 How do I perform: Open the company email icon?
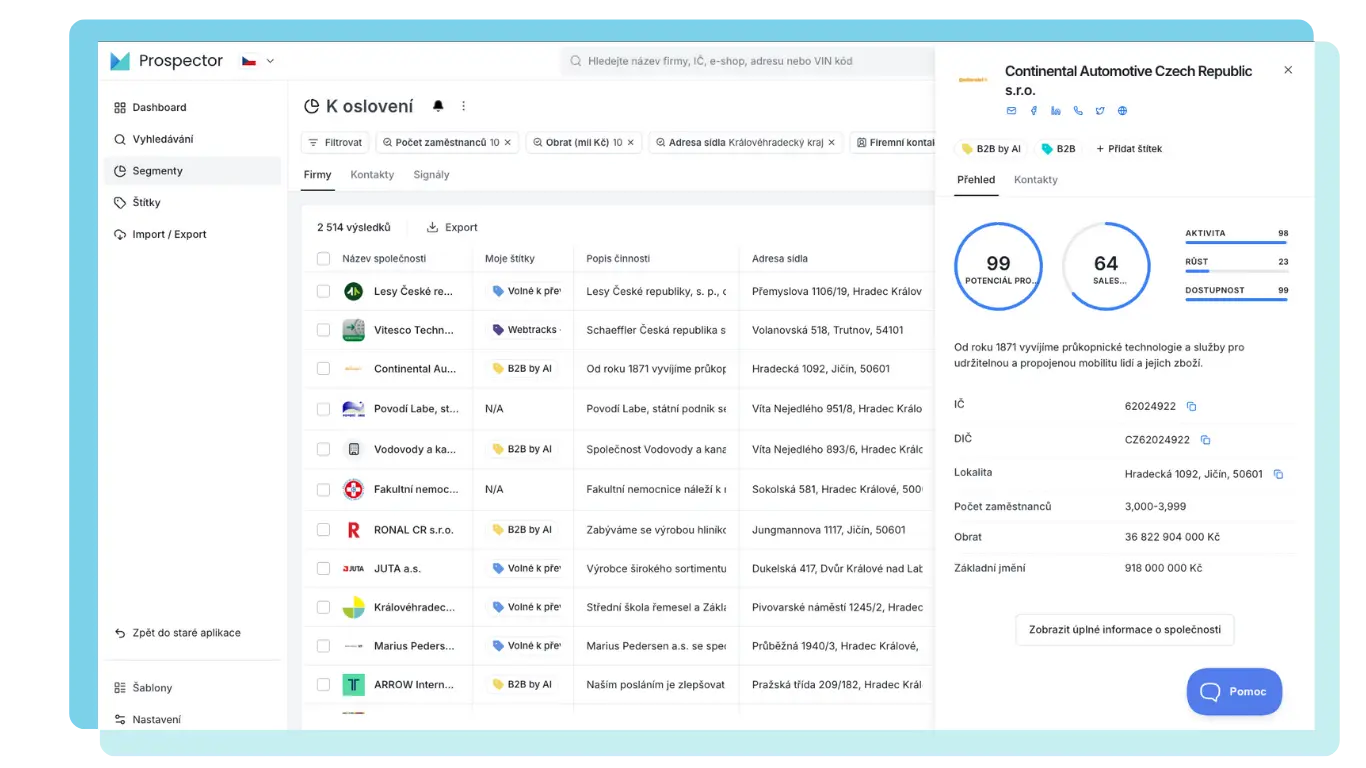click(1011, 111)
